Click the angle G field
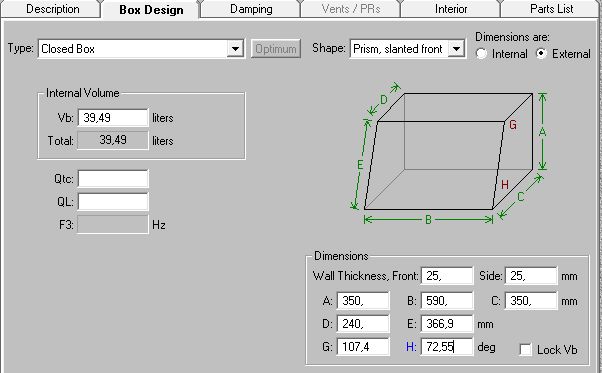The width and height of the screenshot is (602, 373). 363,347
